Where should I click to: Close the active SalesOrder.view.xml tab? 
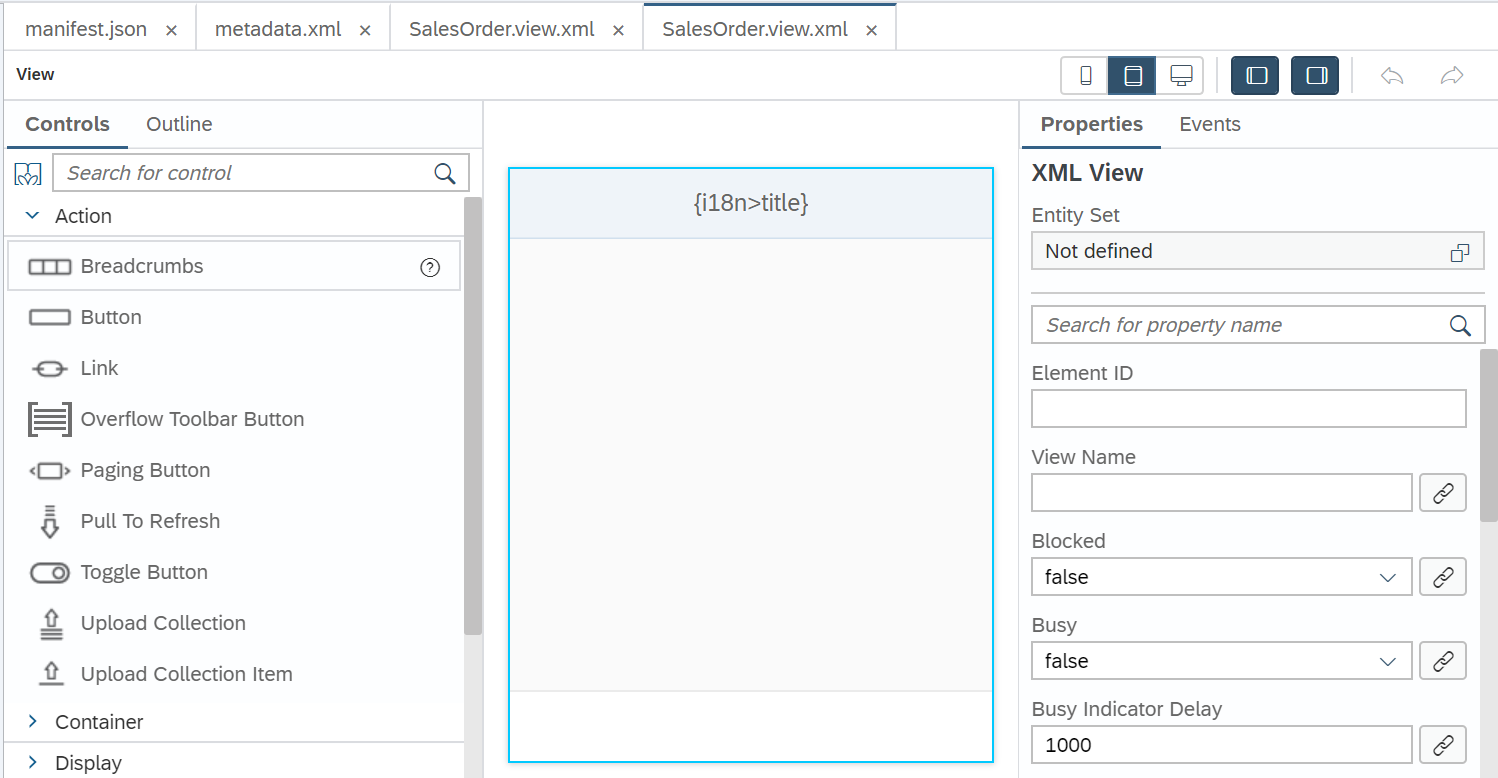tap(871, 30)
